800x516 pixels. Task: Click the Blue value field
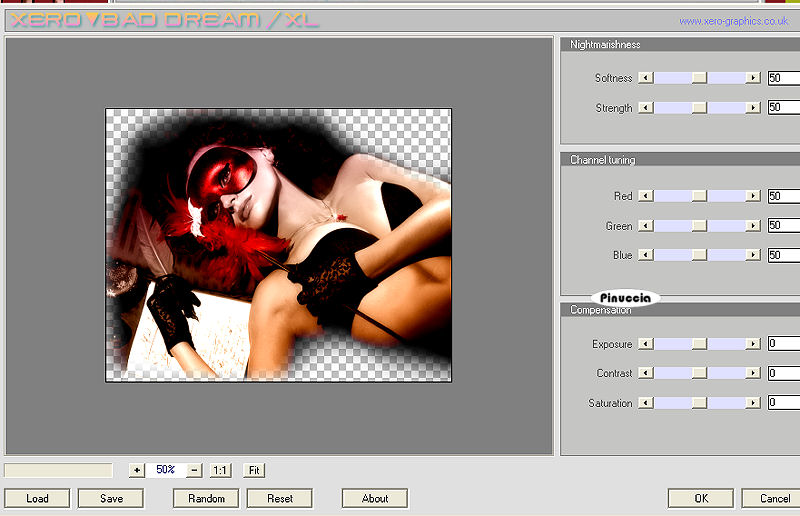point(784,255)
